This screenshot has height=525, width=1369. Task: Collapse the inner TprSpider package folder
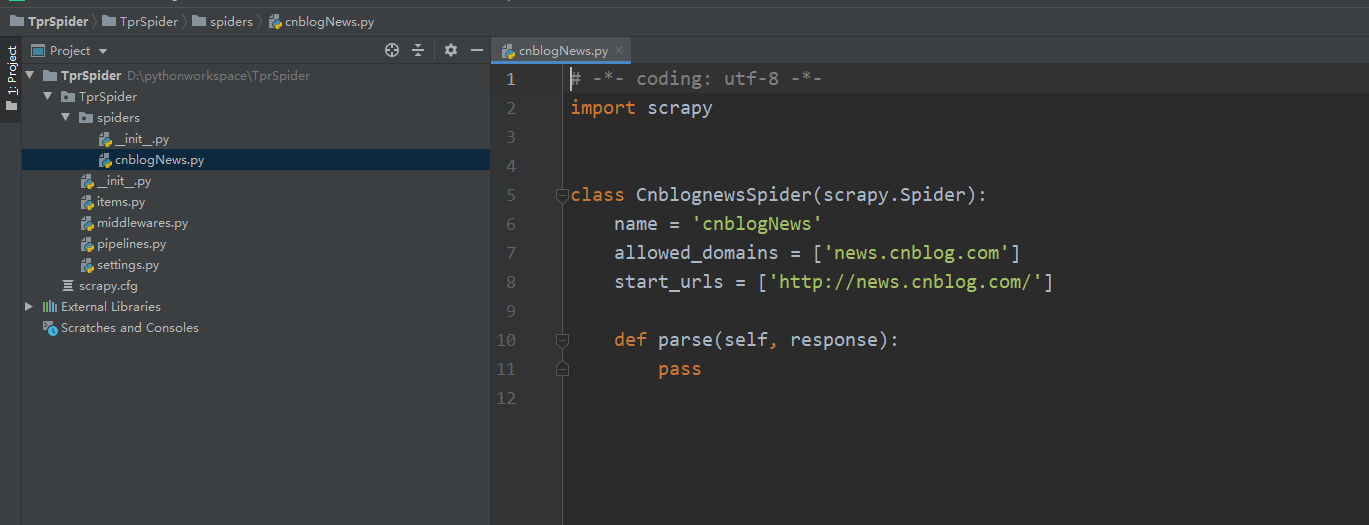tap(48, 97)
